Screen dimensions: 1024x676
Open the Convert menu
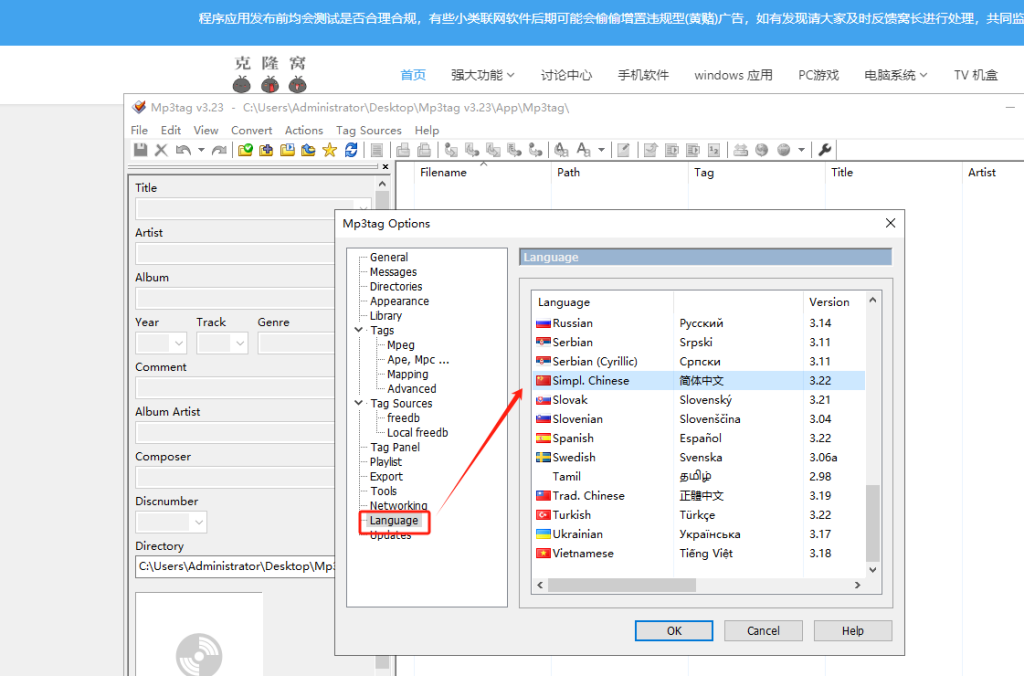(251, 130)
